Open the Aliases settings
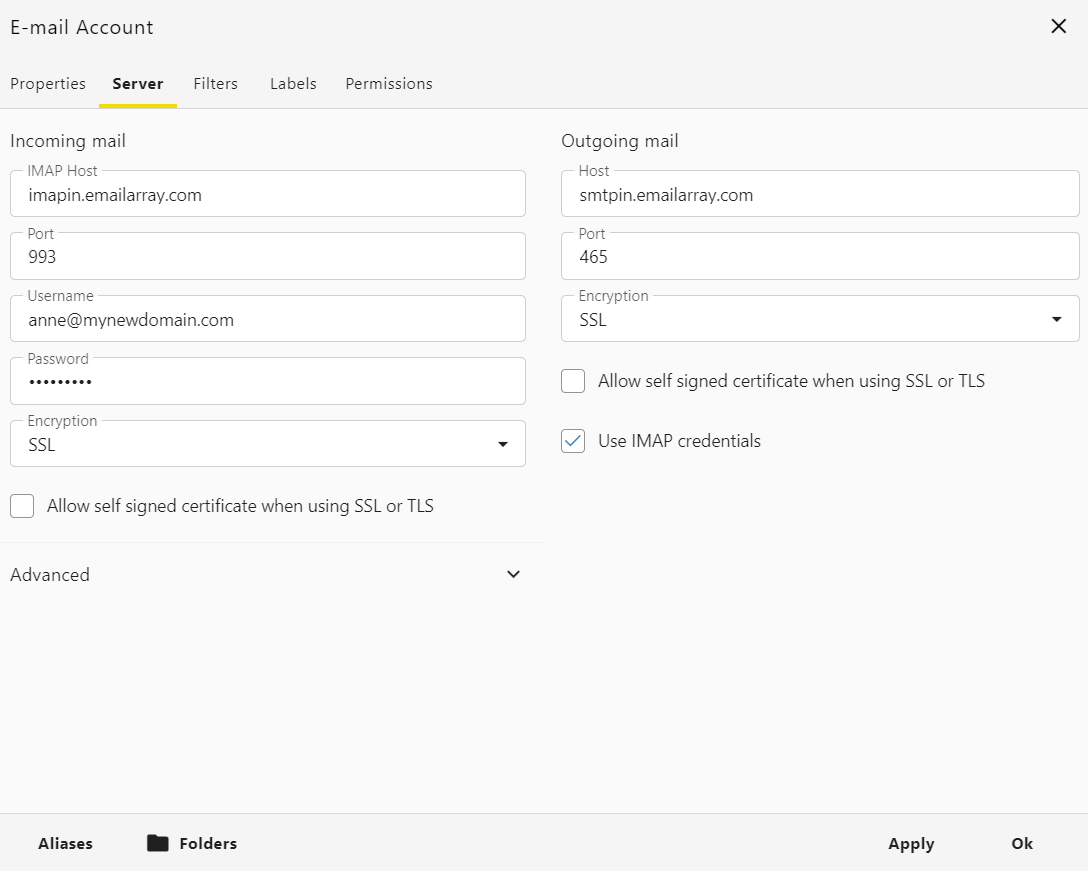The width and height of the screenshot is (1088, 871). [x=65, y=843]
